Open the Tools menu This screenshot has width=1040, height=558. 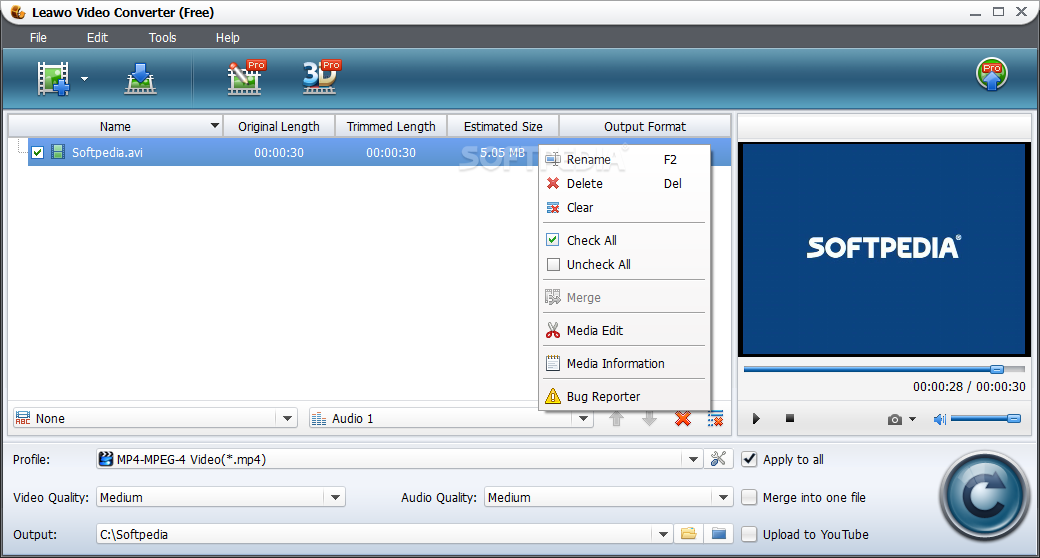(162, 38)
